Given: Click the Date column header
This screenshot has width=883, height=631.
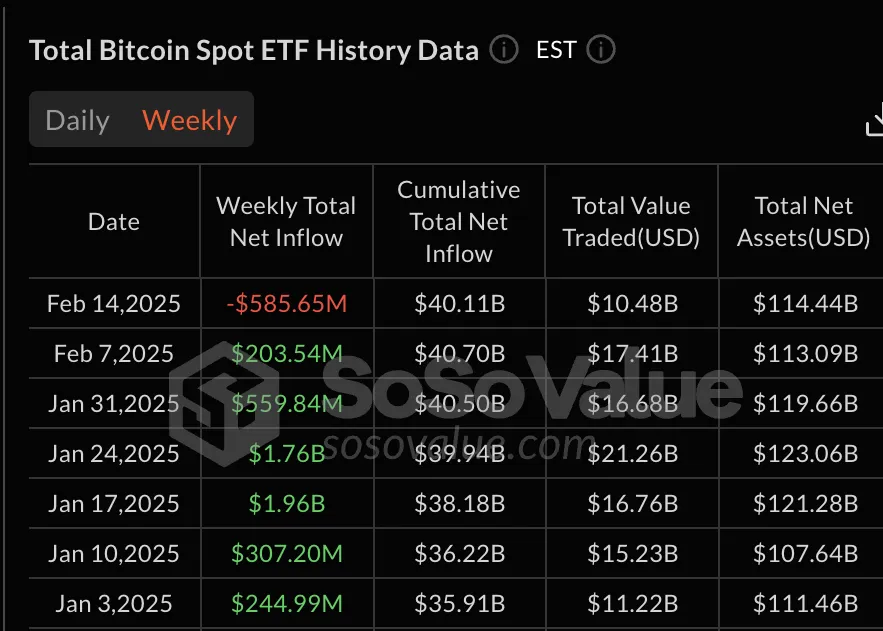Looking at the screenshot, I should [113, 221].
